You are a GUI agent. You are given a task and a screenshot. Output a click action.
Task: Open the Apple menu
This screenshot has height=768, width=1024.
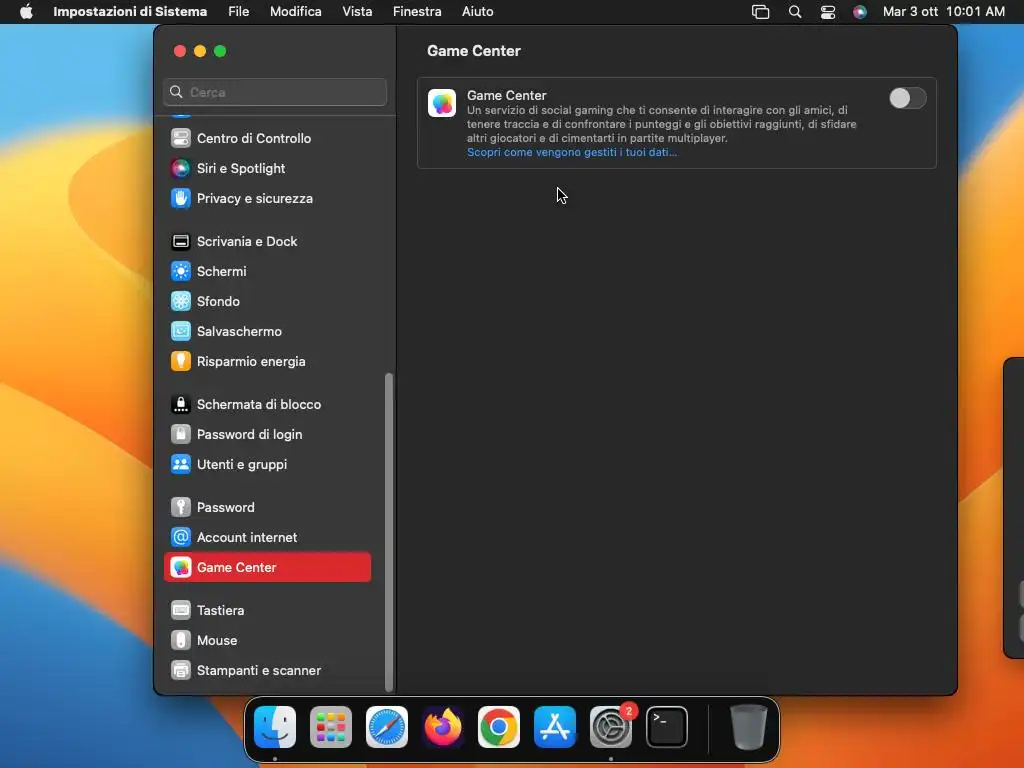pyautogui.click(x=26, y=12)
